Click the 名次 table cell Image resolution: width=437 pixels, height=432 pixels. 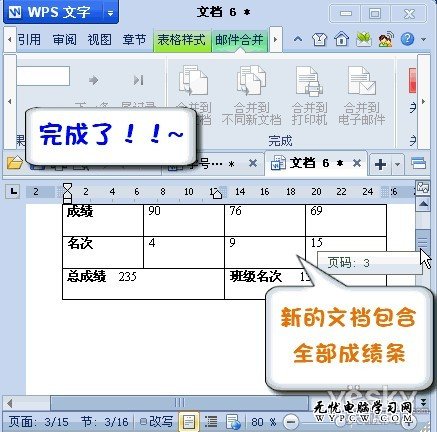point(103,252)
